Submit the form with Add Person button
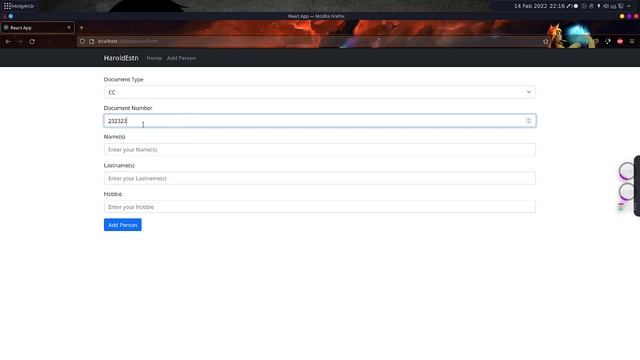640x360 pixels. tap(122, 225)
